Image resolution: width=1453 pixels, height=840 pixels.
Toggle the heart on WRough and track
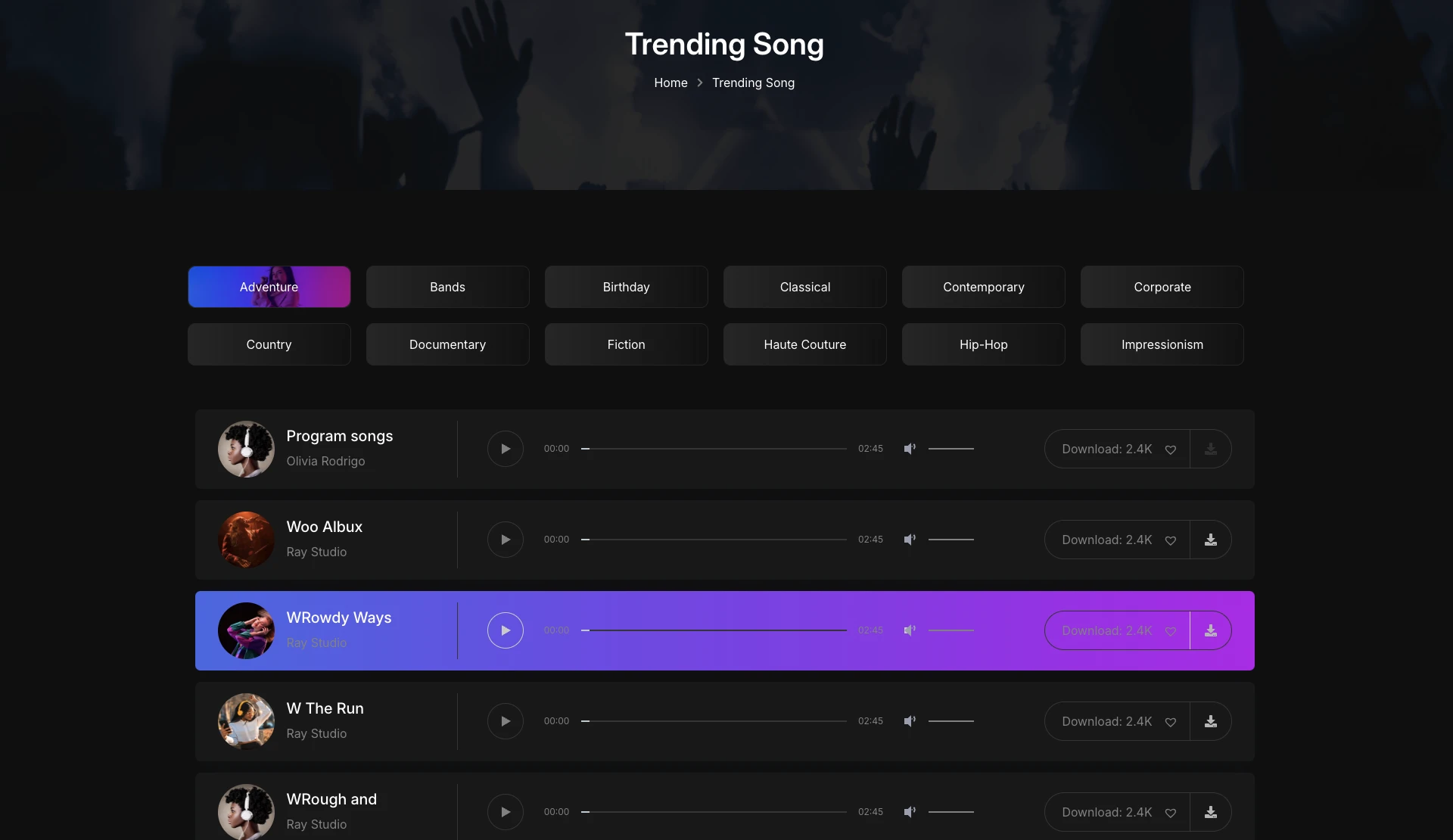1170,813
